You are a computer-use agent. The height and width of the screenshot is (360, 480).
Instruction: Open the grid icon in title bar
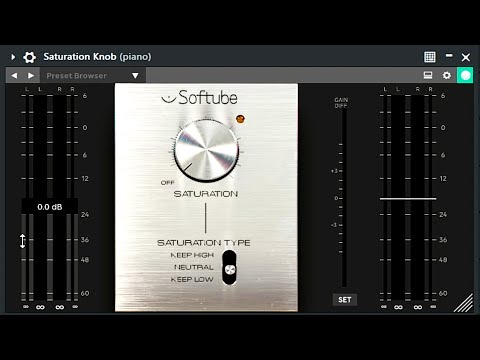click(x=430, y=57)
